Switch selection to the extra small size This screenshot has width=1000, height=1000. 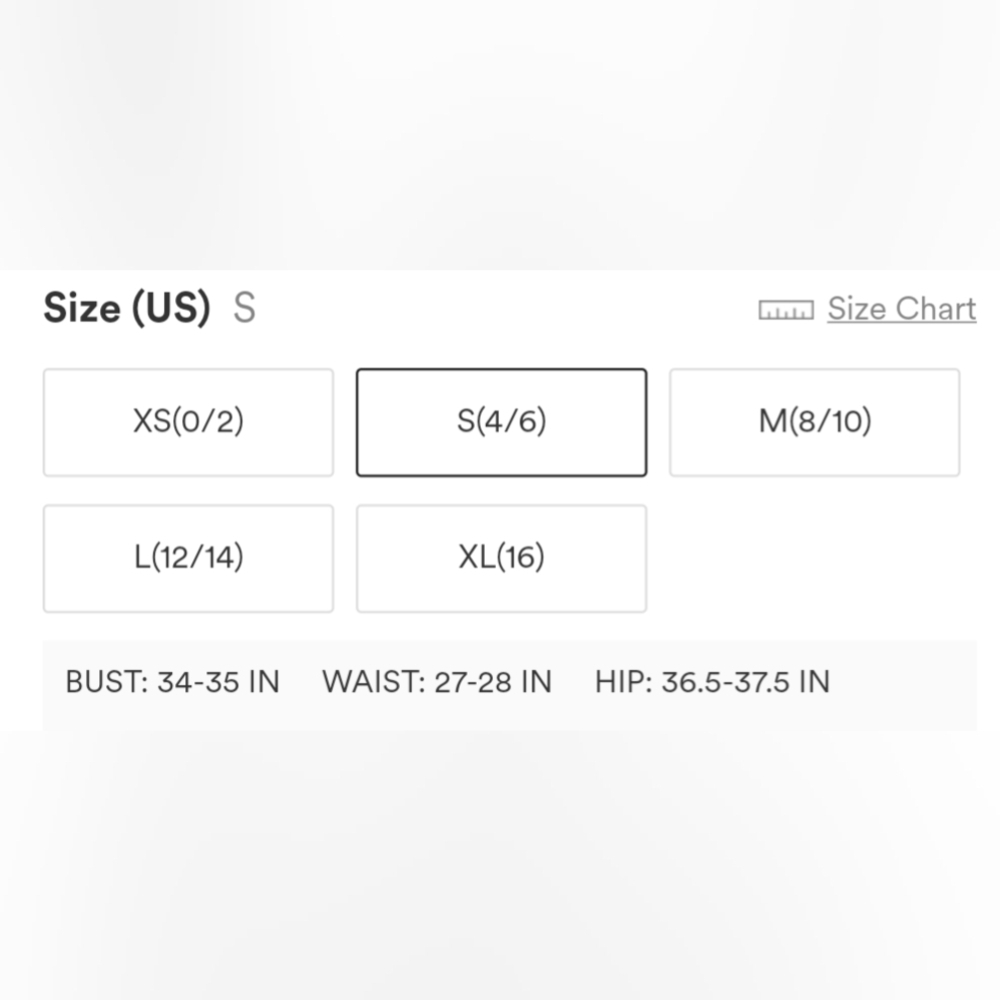188,422
